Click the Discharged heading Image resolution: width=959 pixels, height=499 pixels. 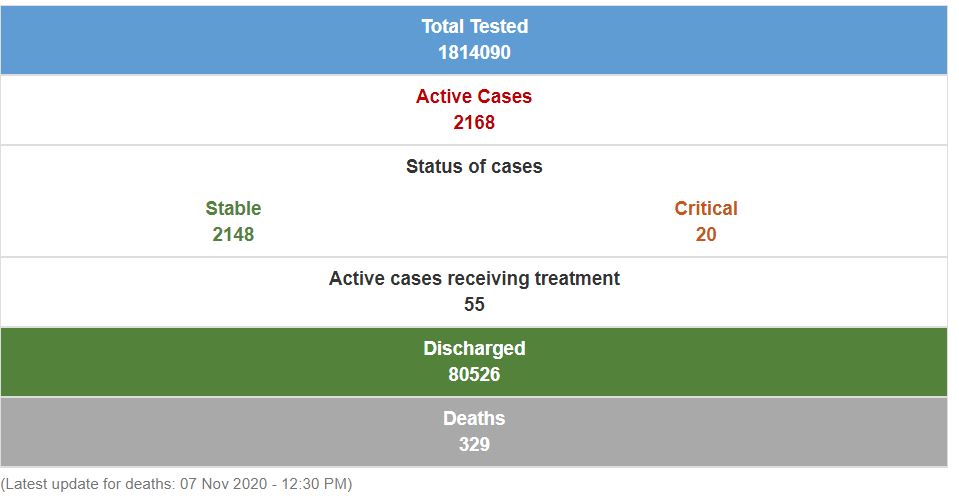click(x=474, y=349)
